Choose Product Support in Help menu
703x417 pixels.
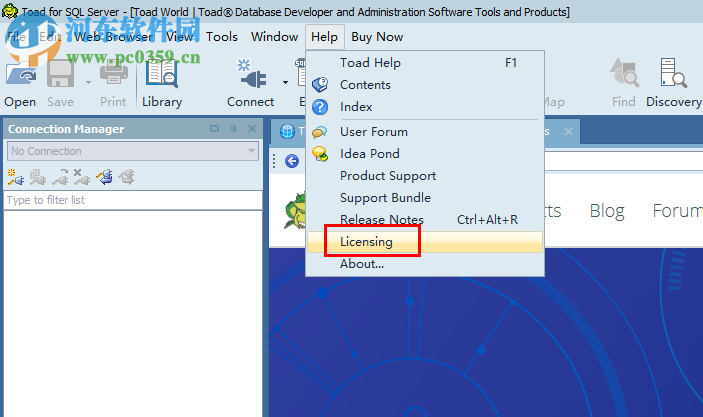(425, 176)
